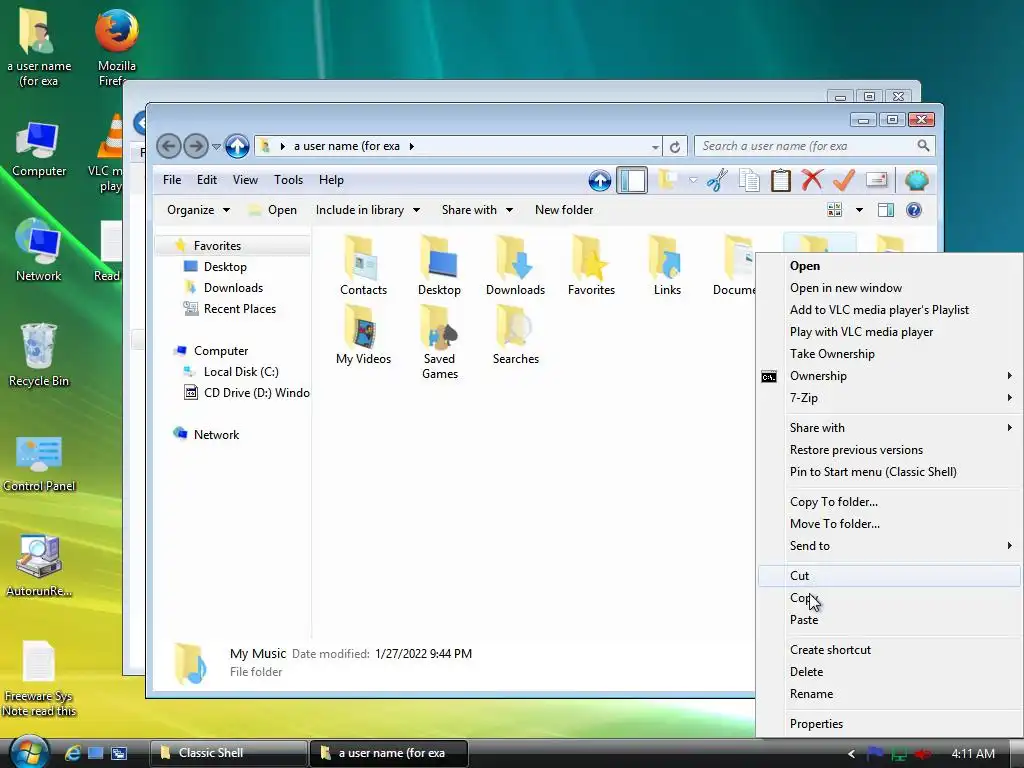Image resolution: width=1024 pixels, height=768 pixels.
Task: Click the scissors Cut toolbar icon
Action: coord(717,180)
